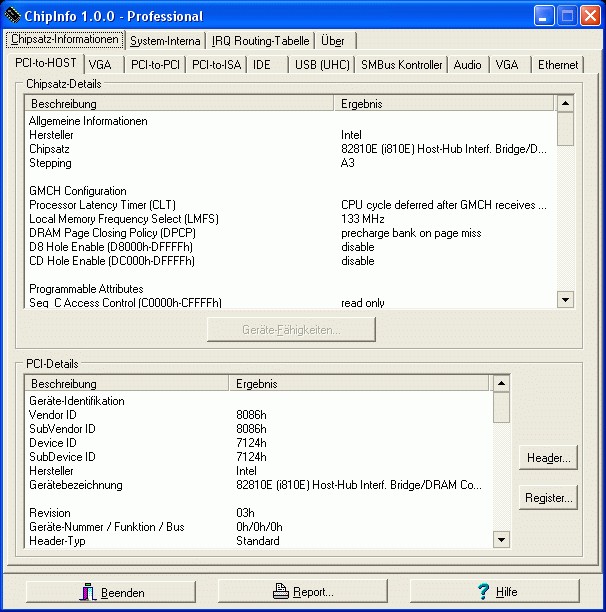Select the Programmable Attributes row
This screenshot has height=612, width=606.
coord(290,289)
